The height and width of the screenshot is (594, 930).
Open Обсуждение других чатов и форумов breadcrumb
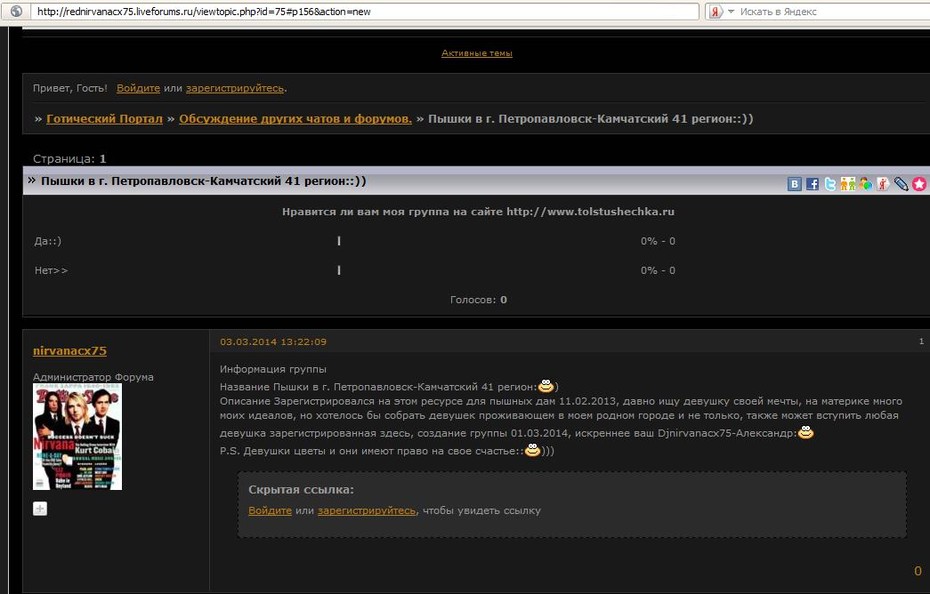coord(295,119)
